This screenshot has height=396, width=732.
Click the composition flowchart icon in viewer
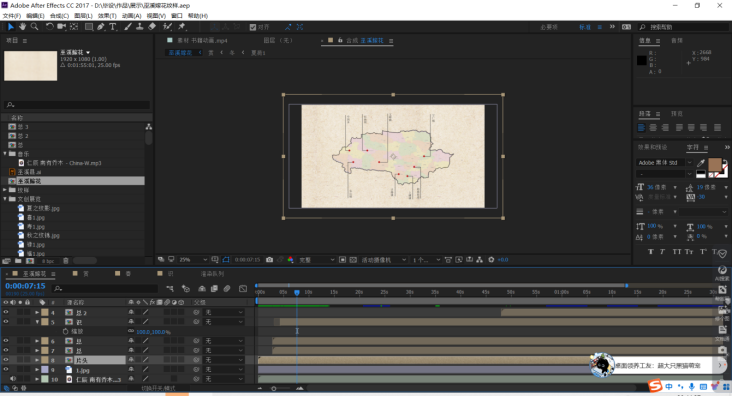pyautogui.click(x=479, y=260)
